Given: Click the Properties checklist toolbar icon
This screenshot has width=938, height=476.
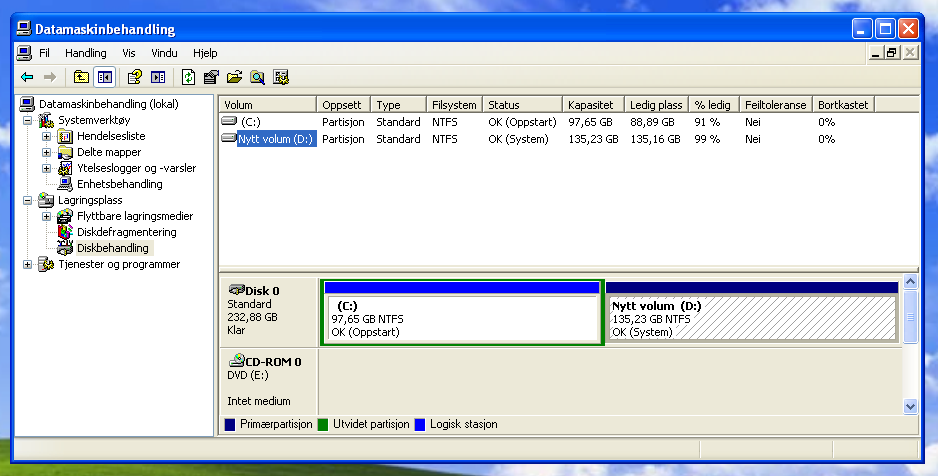Looking at the screenshot, I should click(x=211, y=77).
